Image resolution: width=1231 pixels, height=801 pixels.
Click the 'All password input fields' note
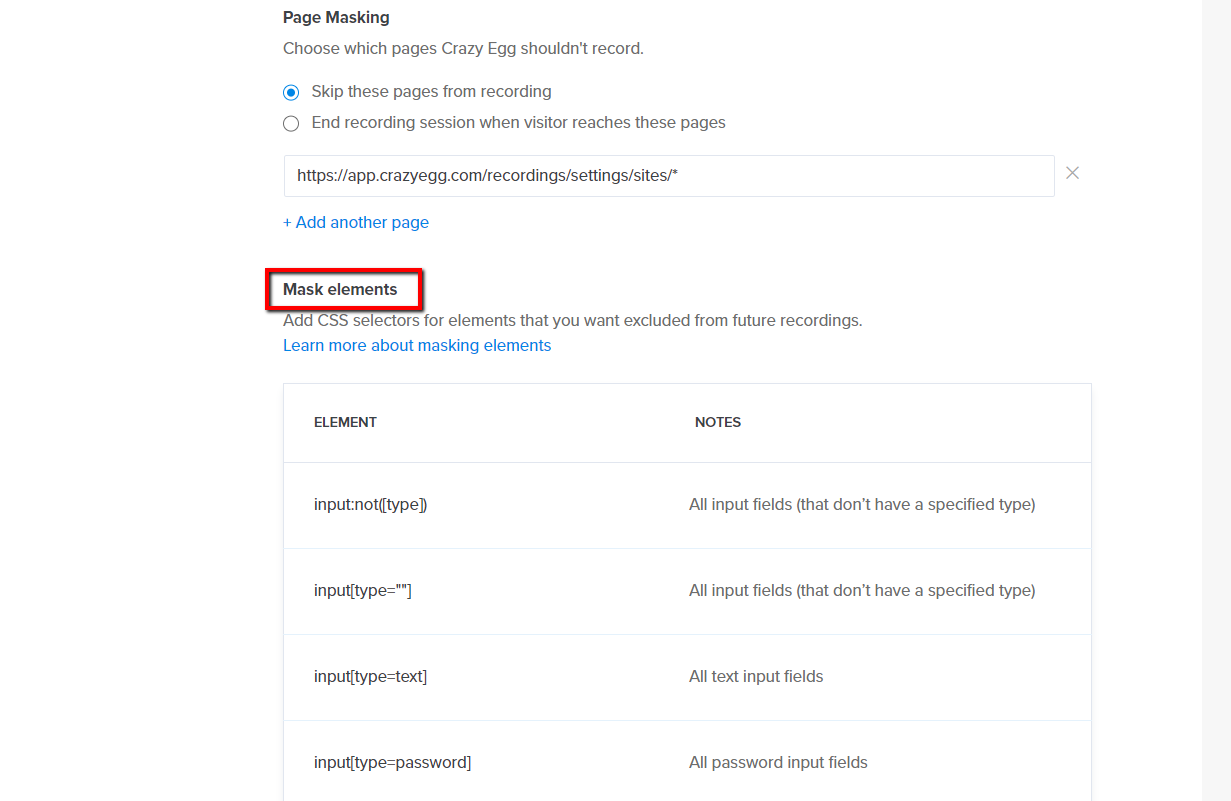click(x=778, y=762)
